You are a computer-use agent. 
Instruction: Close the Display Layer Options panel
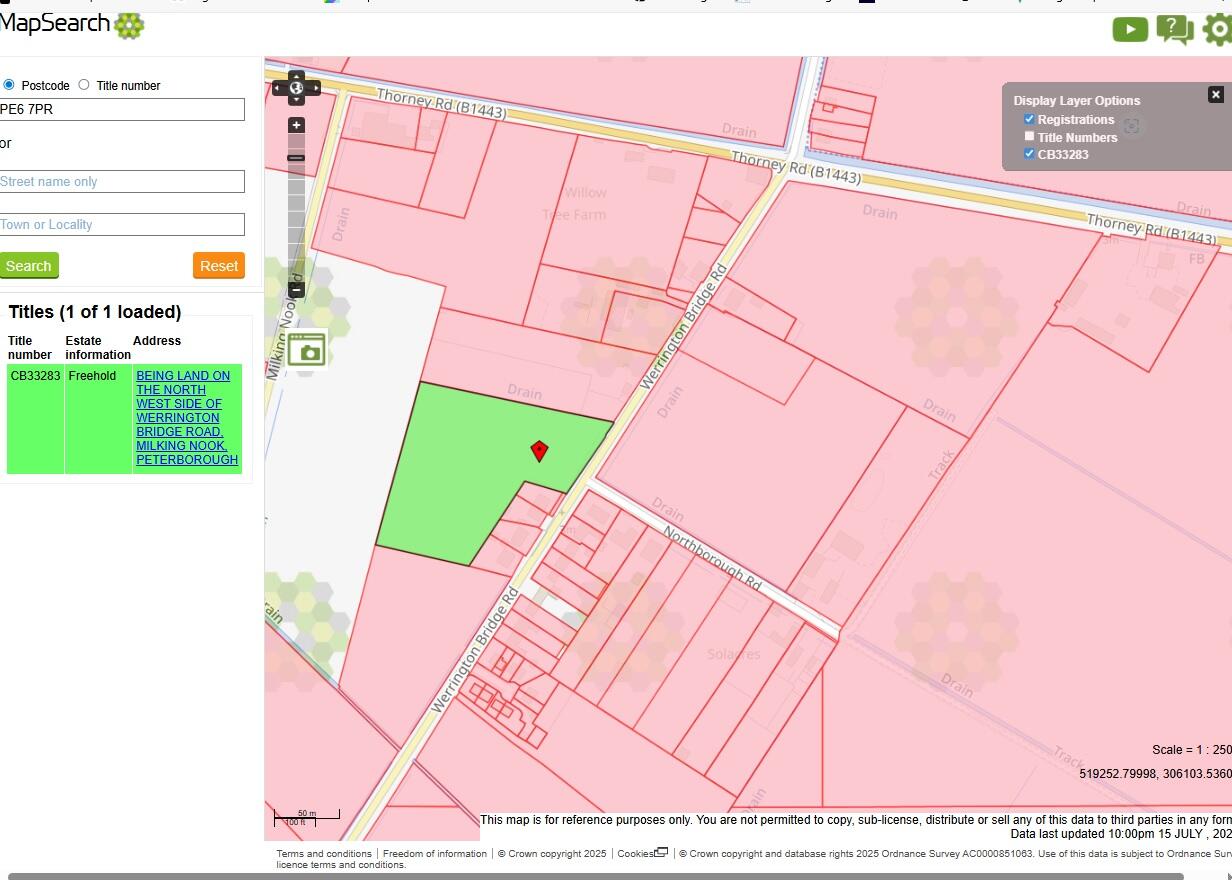click(x=1215, y=94)
